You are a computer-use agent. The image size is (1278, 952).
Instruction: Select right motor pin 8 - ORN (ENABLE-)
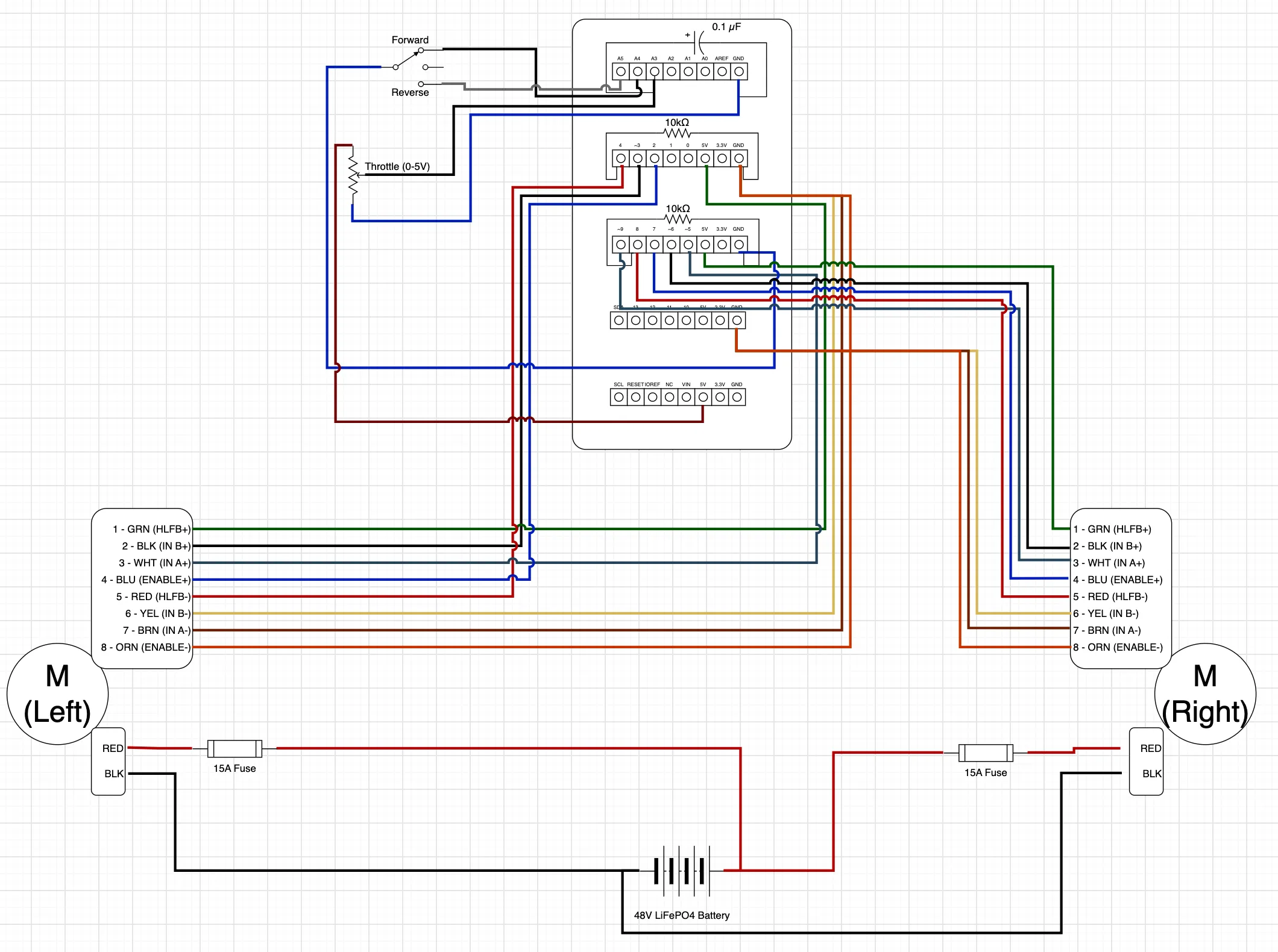1118,647
